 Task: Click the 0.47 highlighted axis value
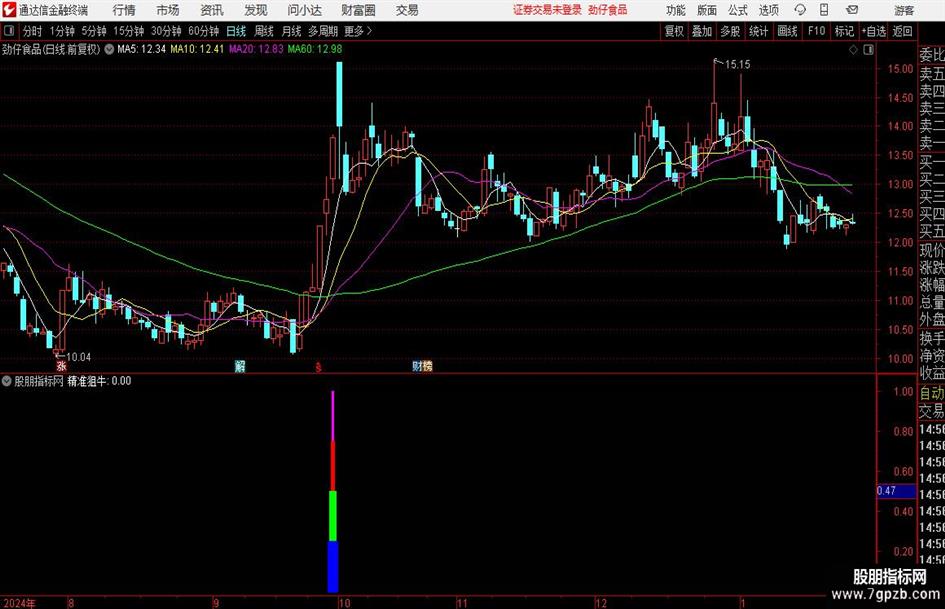coord(896,491)
